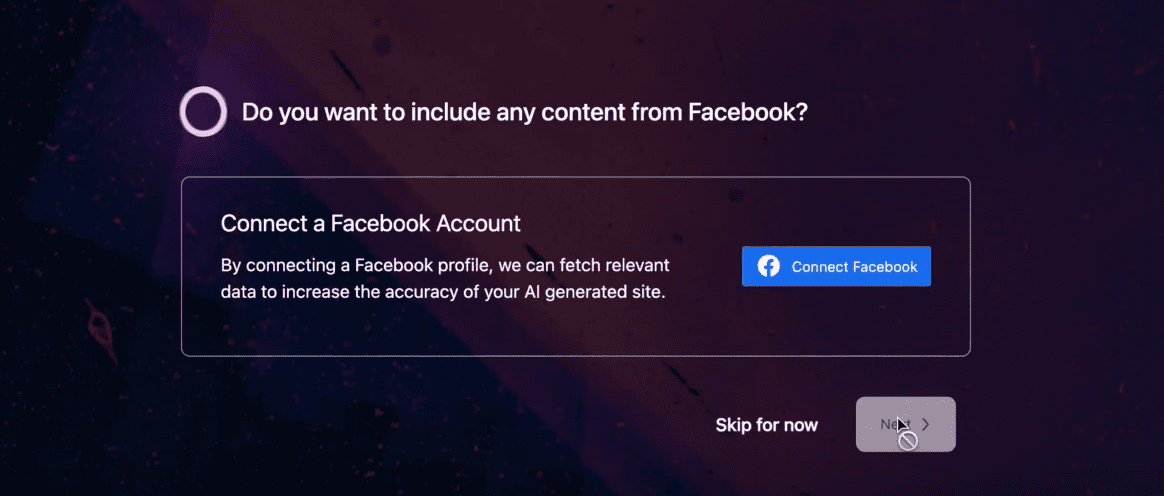Click the word "Skip" in skip link
This screenshot has height=496, width=1164.
tap(733, 425)
